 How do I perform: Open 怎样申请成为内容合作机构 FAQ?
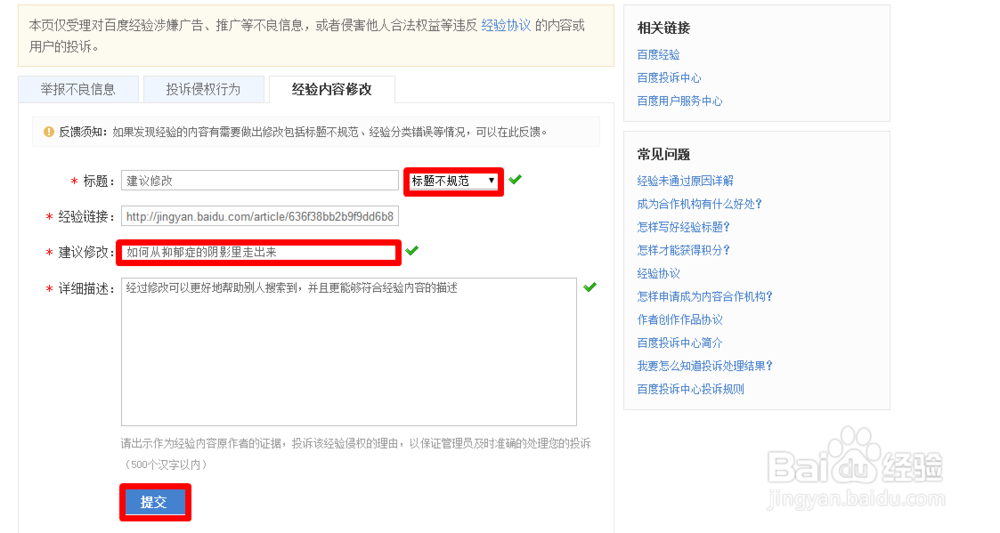705,296
